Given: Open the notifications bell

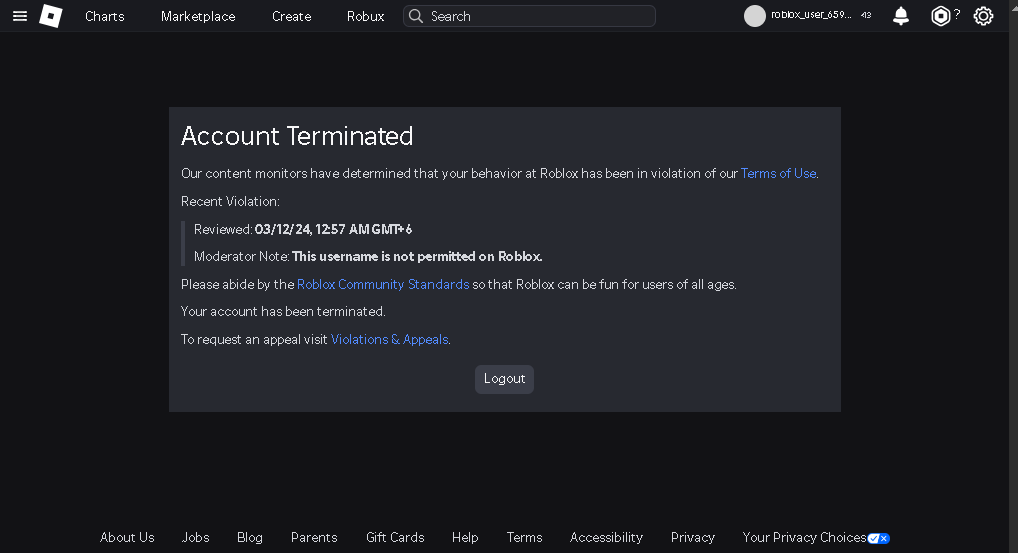Looking at the screenshot, I should coord(901,16).
